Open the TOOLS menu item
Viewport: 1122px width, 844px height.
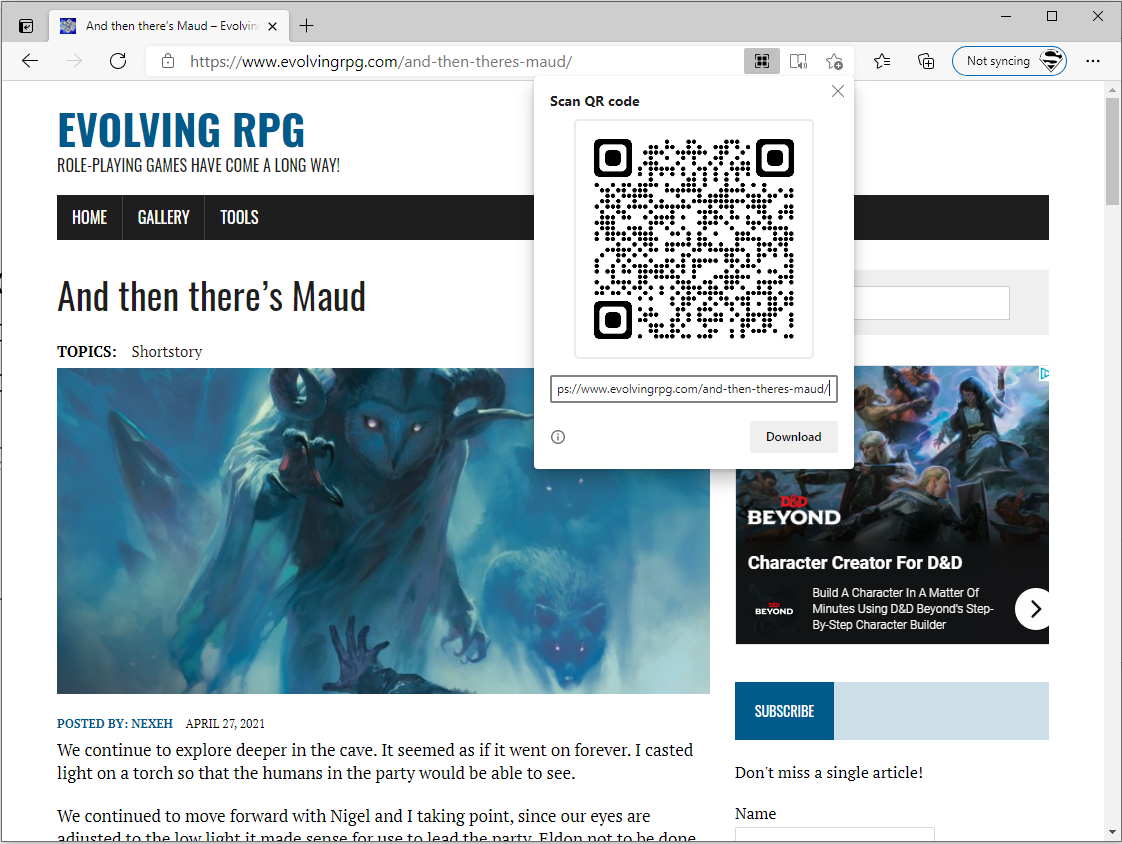[239, 218]
